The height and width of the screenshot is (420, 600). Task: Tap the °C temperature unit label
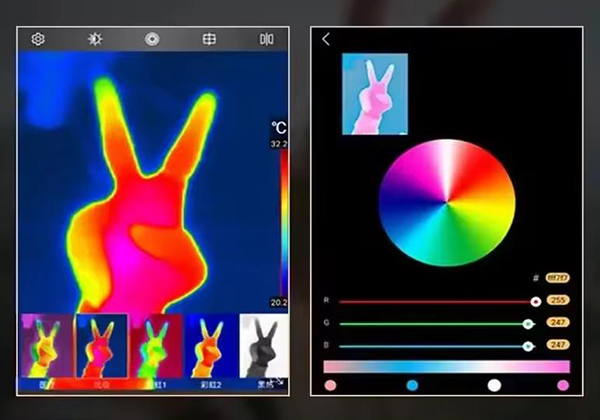(279, 128)
